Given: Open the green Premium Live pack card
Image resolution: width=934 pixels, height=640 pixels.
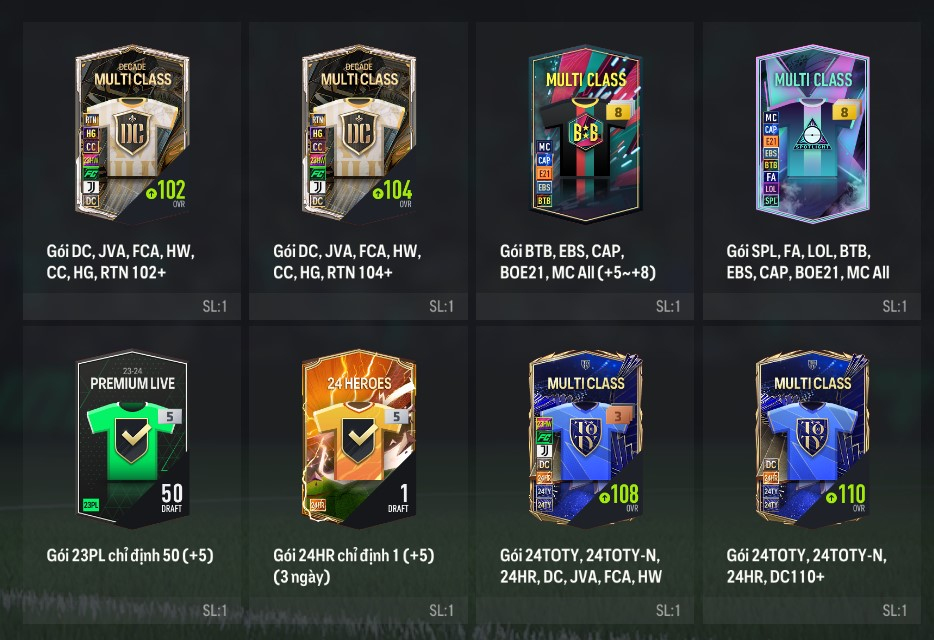Looking at the screenshot, I should pyautogui.click(x=132, y=438).
